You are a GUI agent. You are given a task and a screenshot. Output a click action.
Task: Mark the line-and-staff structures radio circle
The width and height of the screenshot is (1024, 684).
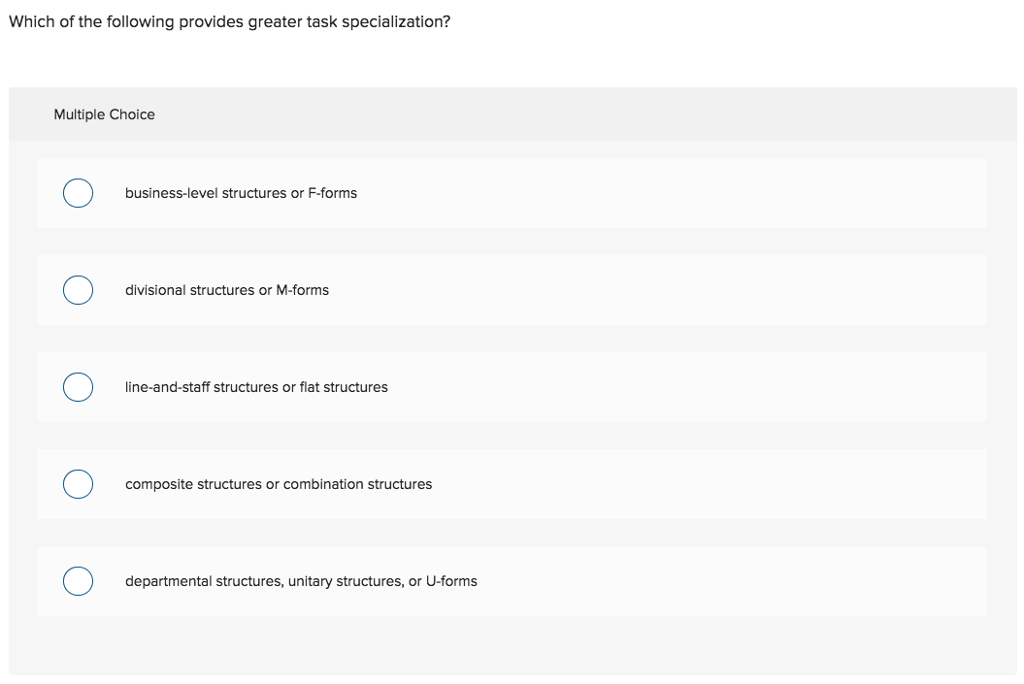pos(78,387)
